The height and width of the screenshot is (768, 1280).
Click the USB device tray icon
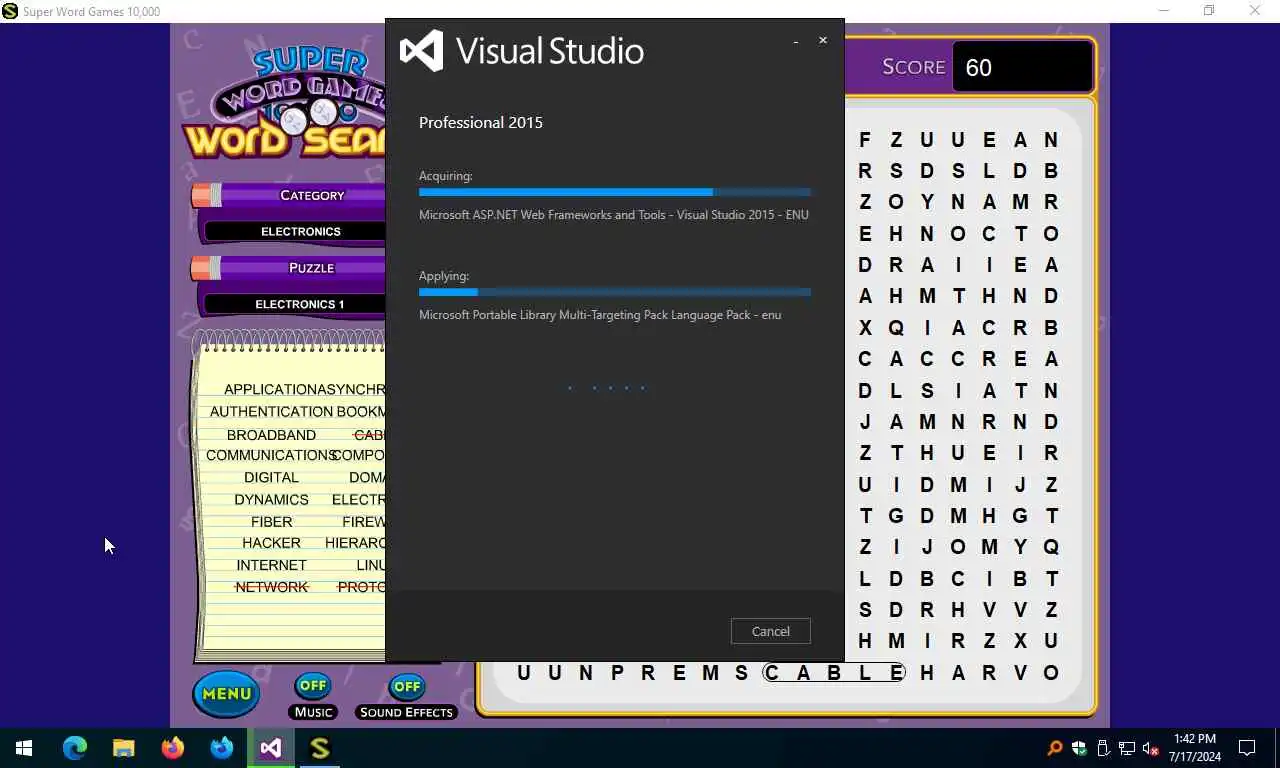pos(1103,748)
